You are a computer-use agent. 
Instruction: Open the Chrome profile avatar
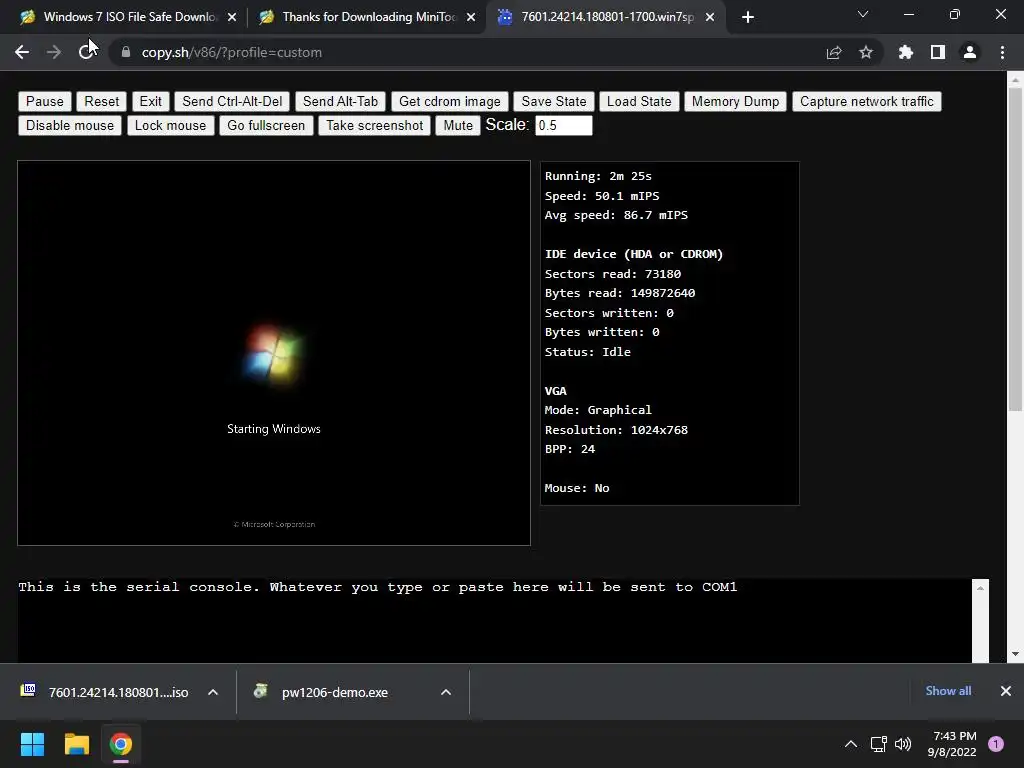[970, 52]
